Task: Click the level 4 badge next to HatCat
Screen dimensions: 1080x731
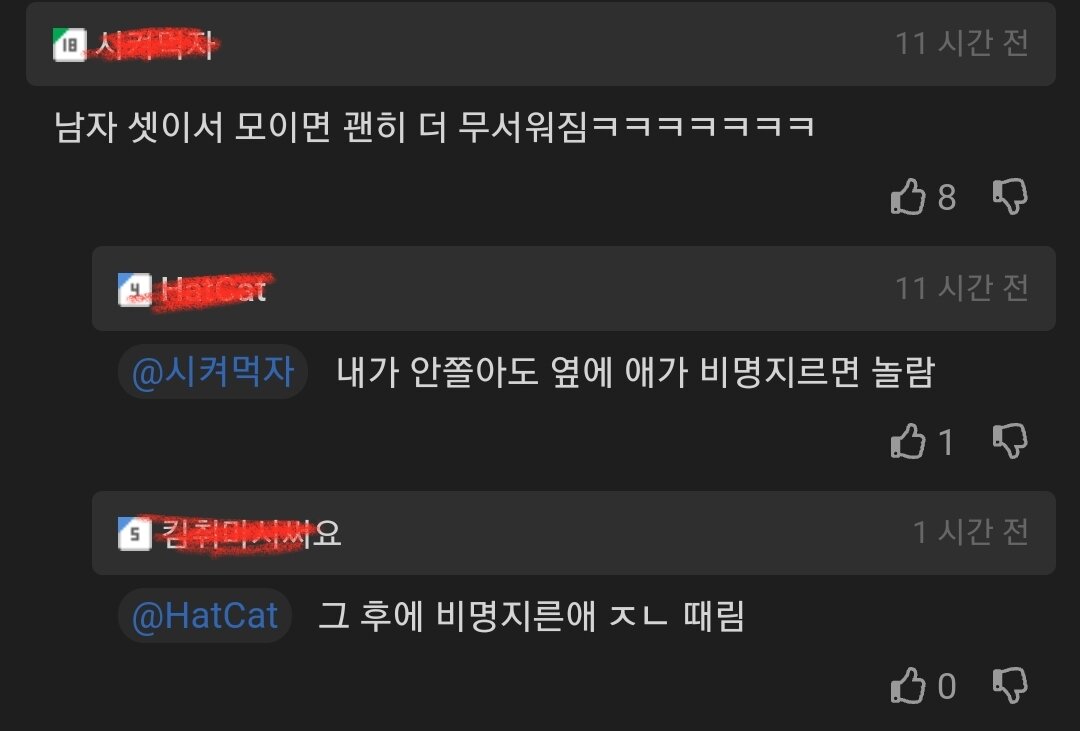Action: [x=135, y=289]
